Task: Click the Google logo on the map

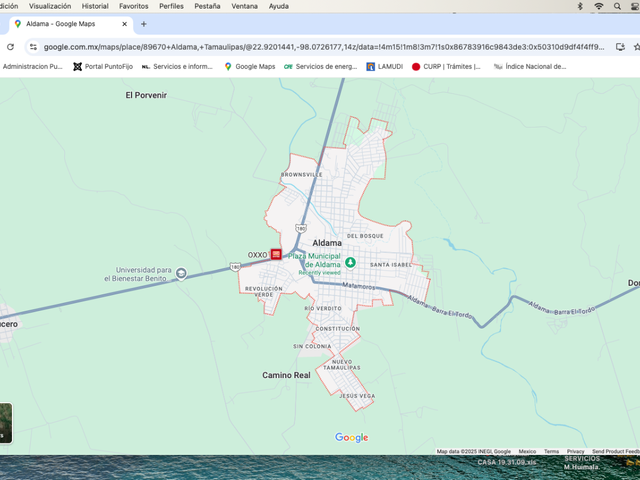Action: [x=351, y=438]
